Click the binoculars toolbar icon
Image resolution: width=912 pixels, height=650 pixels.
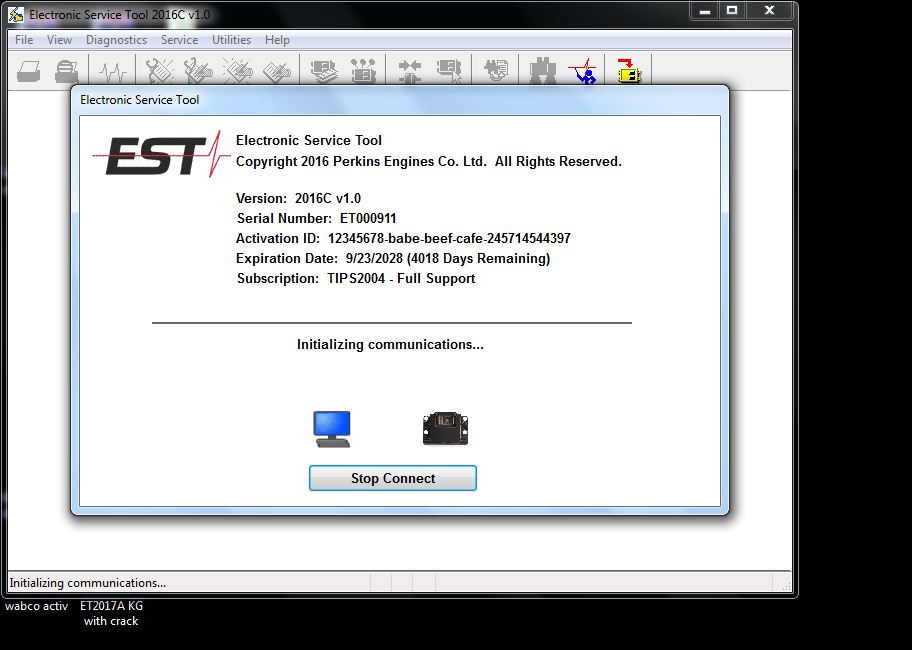pos(542,72)
